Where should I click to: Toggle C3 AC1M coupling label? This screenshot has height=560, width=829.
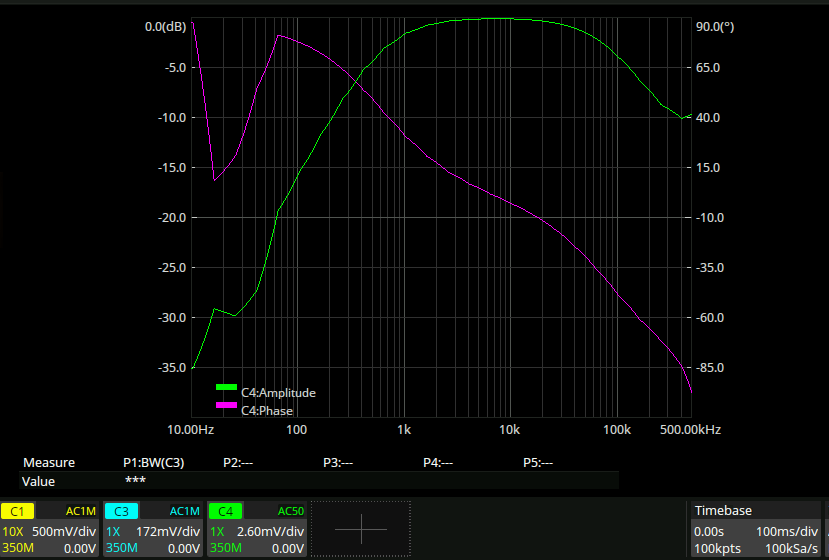click(x=184, y=511)
